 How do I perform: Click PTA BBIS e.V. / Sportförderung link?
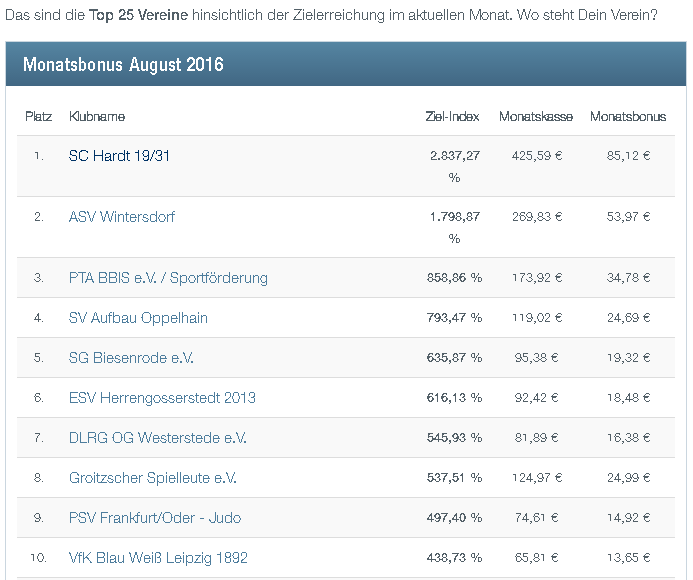pos(168,278)
